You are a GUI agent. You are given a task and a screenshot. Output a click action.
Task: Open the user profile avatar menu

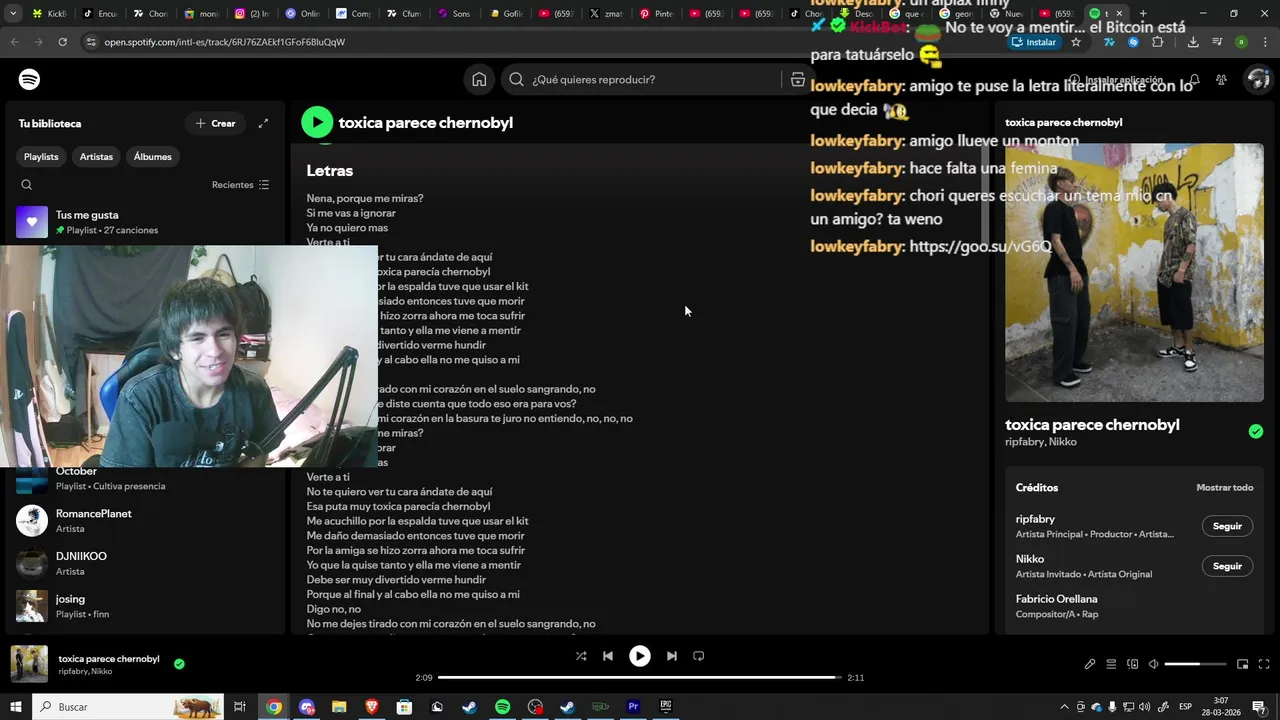click(x=1257, y=79)
